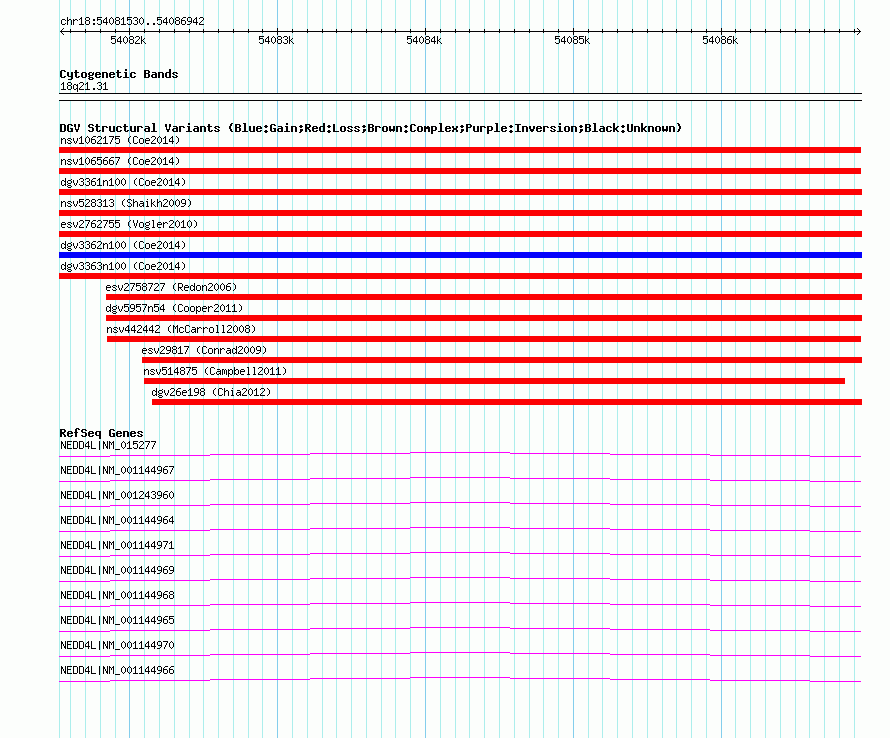Viewport: 890px width, 738px height.
Task: Select the RefSeq Genes track heading
Action: click(x=101, y=433)
